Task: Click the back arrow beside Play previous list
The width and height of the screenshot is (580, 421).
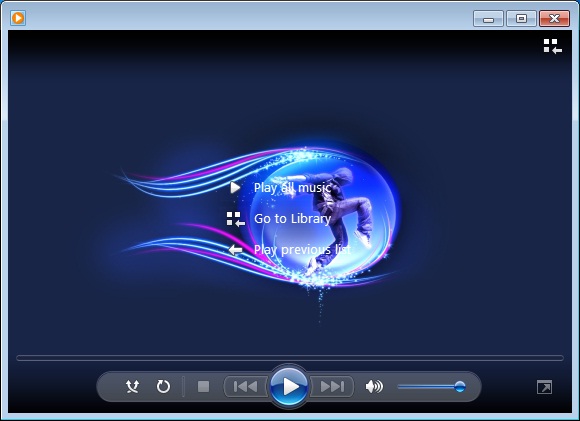Action: point(236,250)
